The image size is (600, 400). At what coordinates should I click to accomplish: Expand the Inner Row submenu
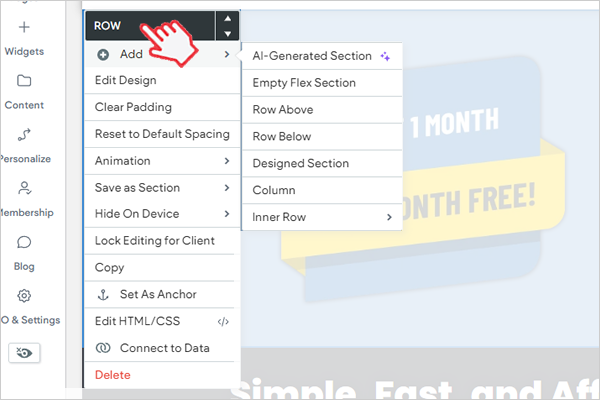[390, 217]
